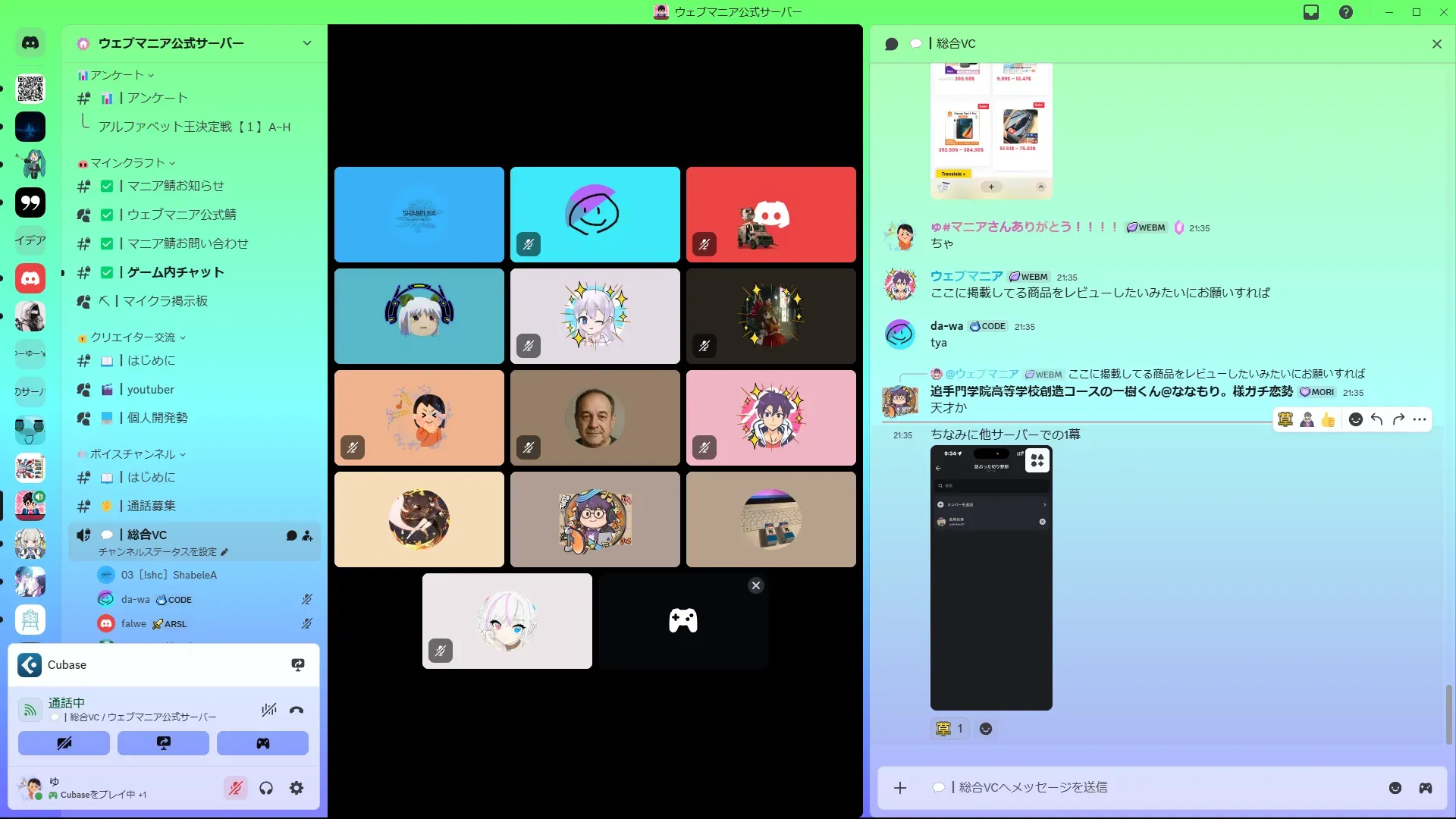Screen dimensions: 1456x819
Task: Toggle camera on with video button
Action: (64, 743)
